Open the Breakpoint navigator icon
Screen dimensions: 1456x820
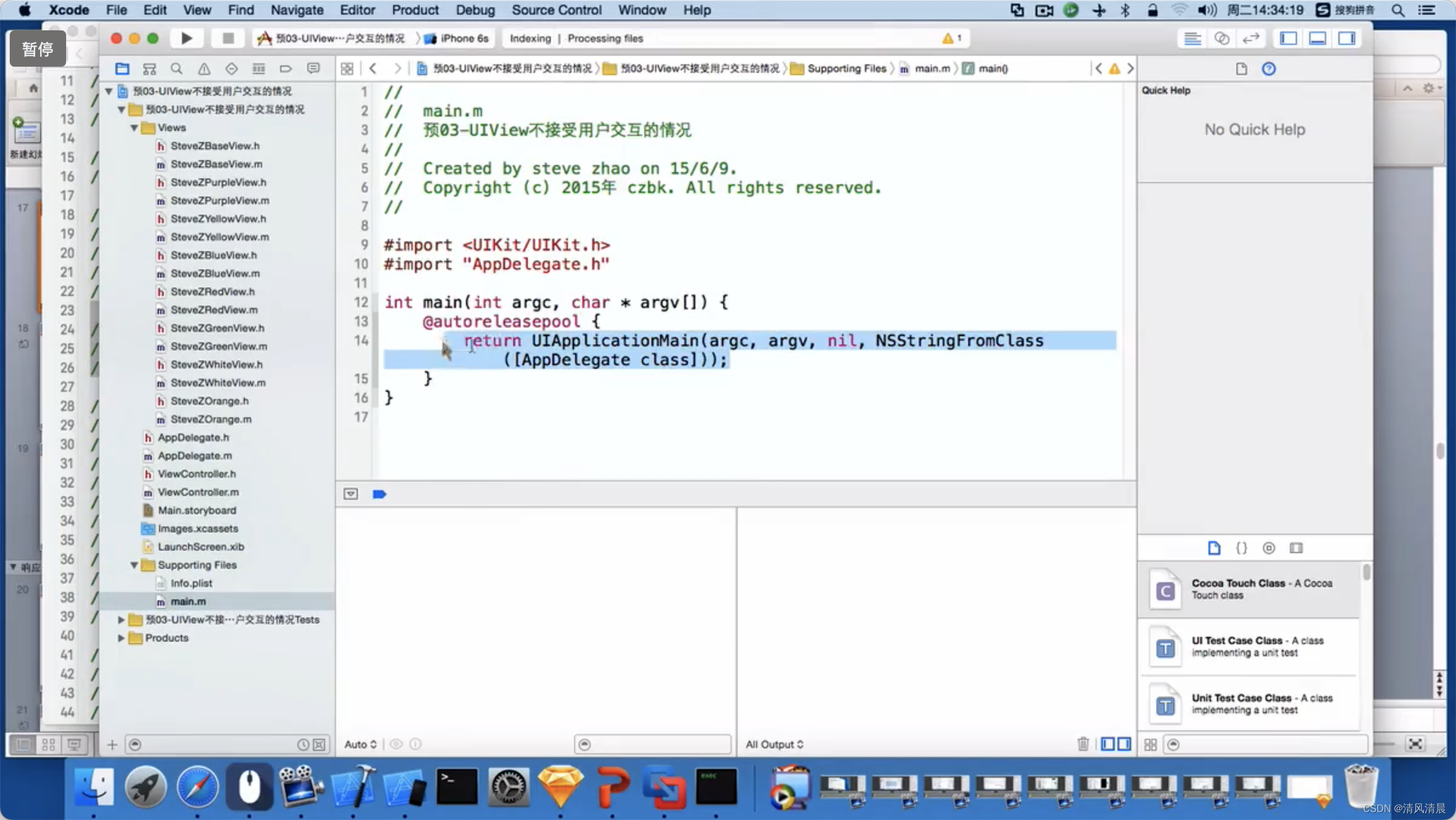coord(286,69)
